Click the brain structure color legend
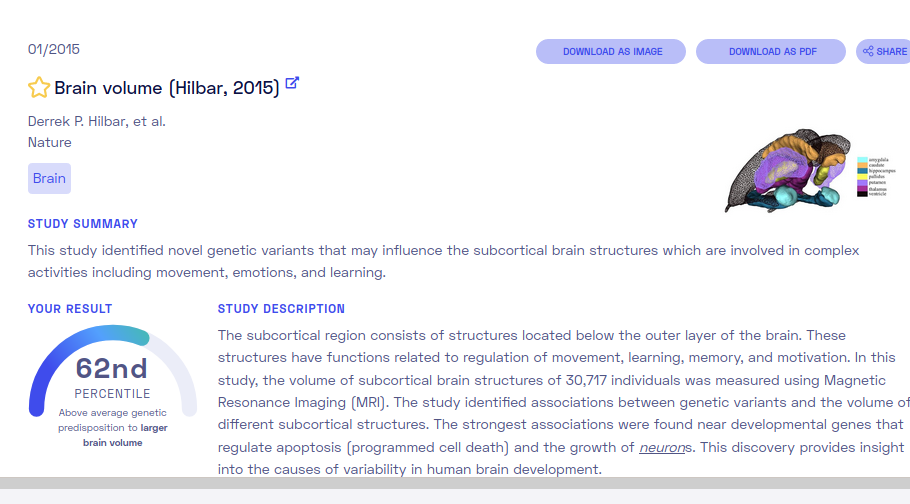This screenshot has height=504, width=910. (x=876, y=177)
